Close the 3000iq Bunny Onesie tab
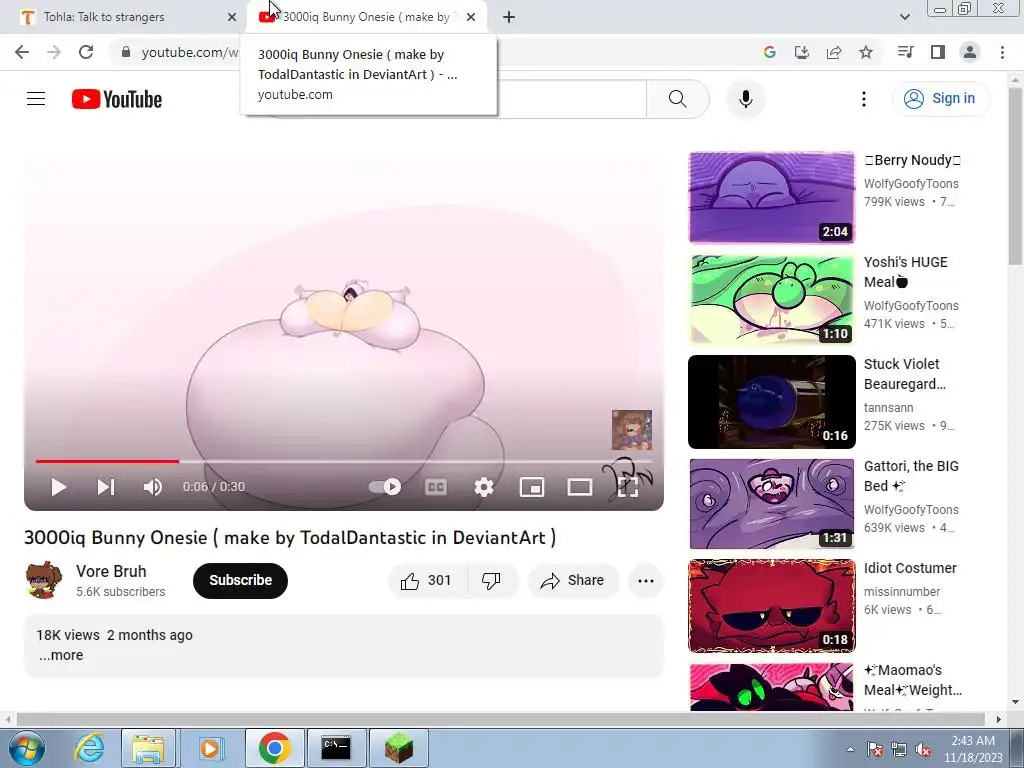The height and width of the screenshot is (768, 1024). point(471,17)
